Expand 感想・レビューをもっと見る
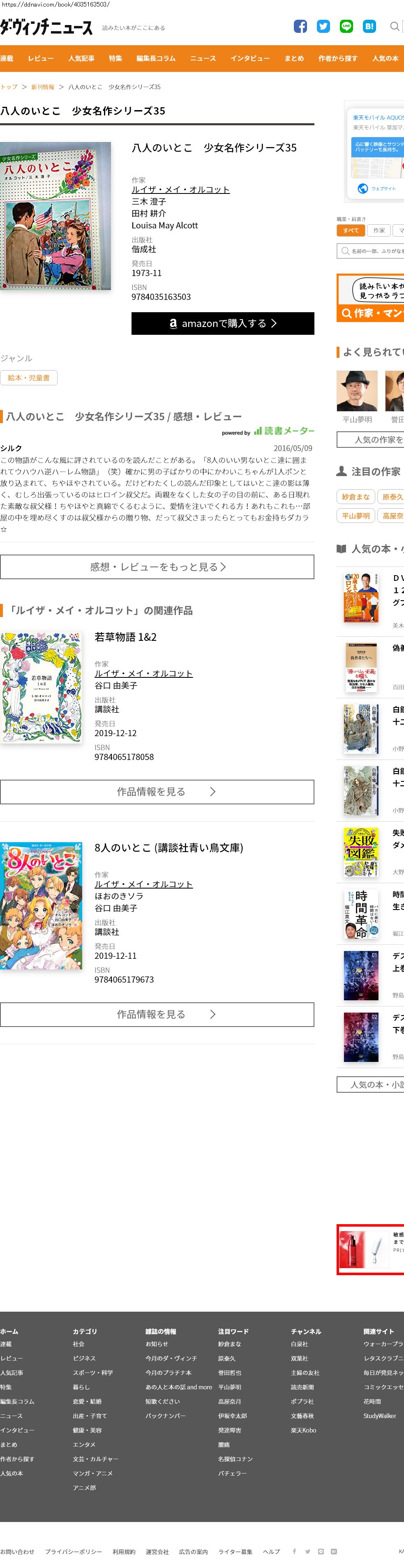 pos(157,567)
